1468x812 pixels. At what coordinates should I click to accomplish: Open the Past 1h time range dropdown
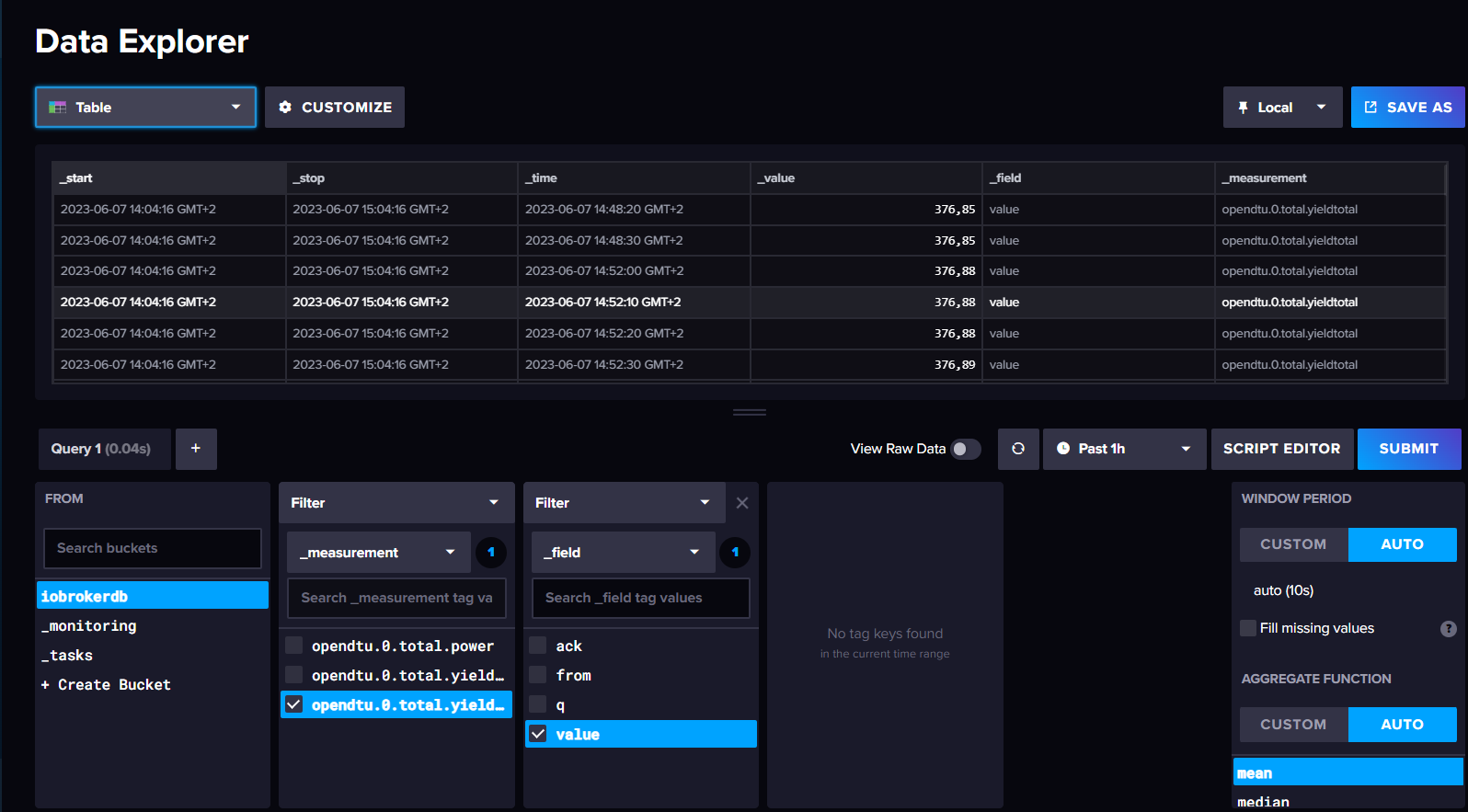click(1124, 449)
